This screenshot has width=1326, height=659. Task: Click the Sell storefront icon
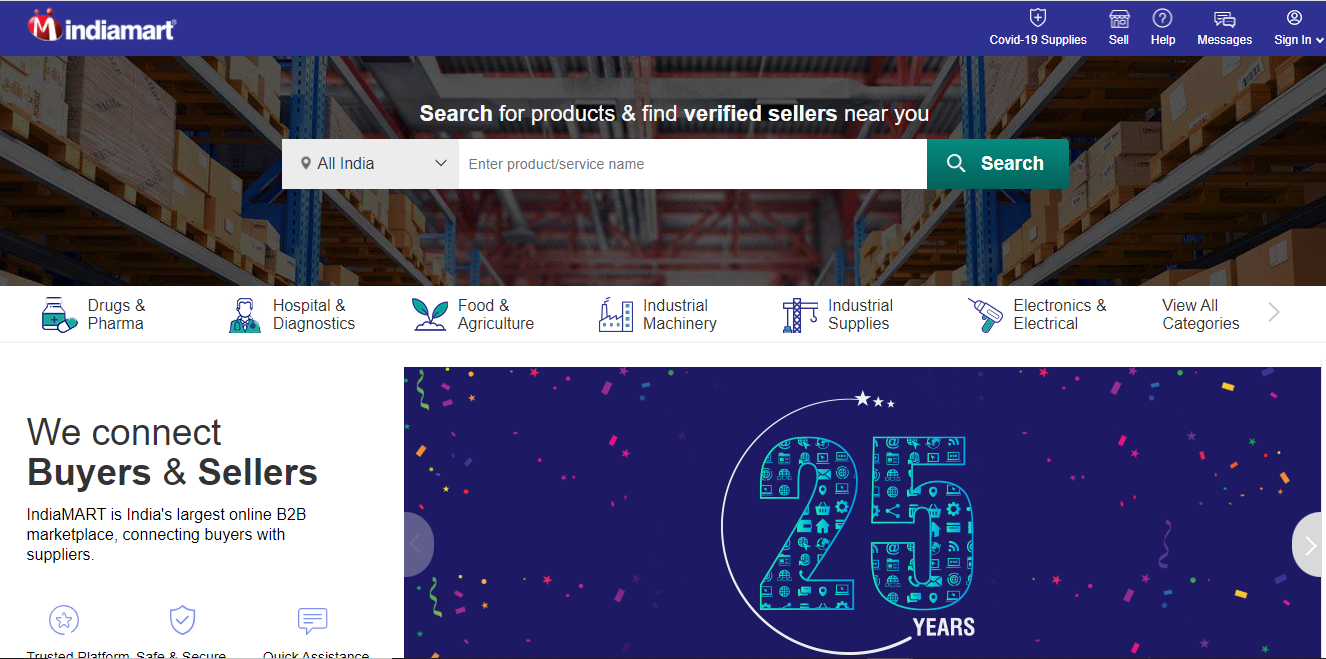coord(1119,18)
